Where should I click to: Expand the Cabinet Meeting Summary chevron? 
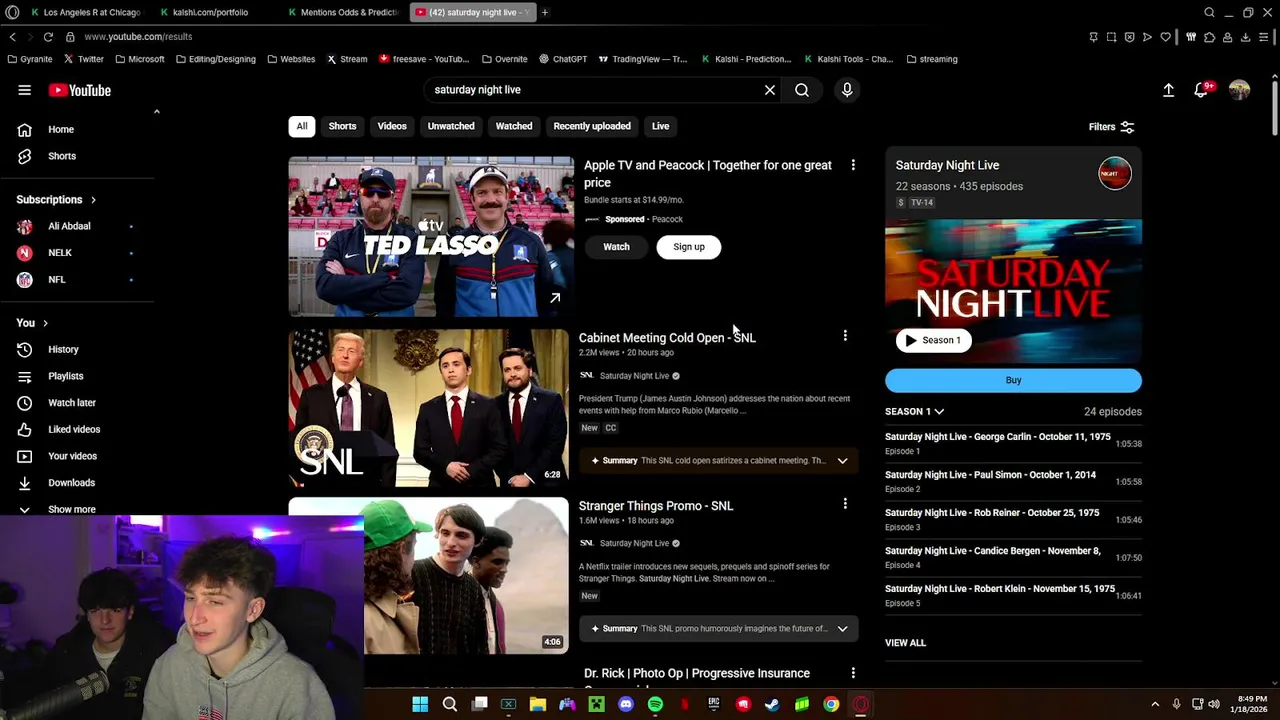coord(842,461)
